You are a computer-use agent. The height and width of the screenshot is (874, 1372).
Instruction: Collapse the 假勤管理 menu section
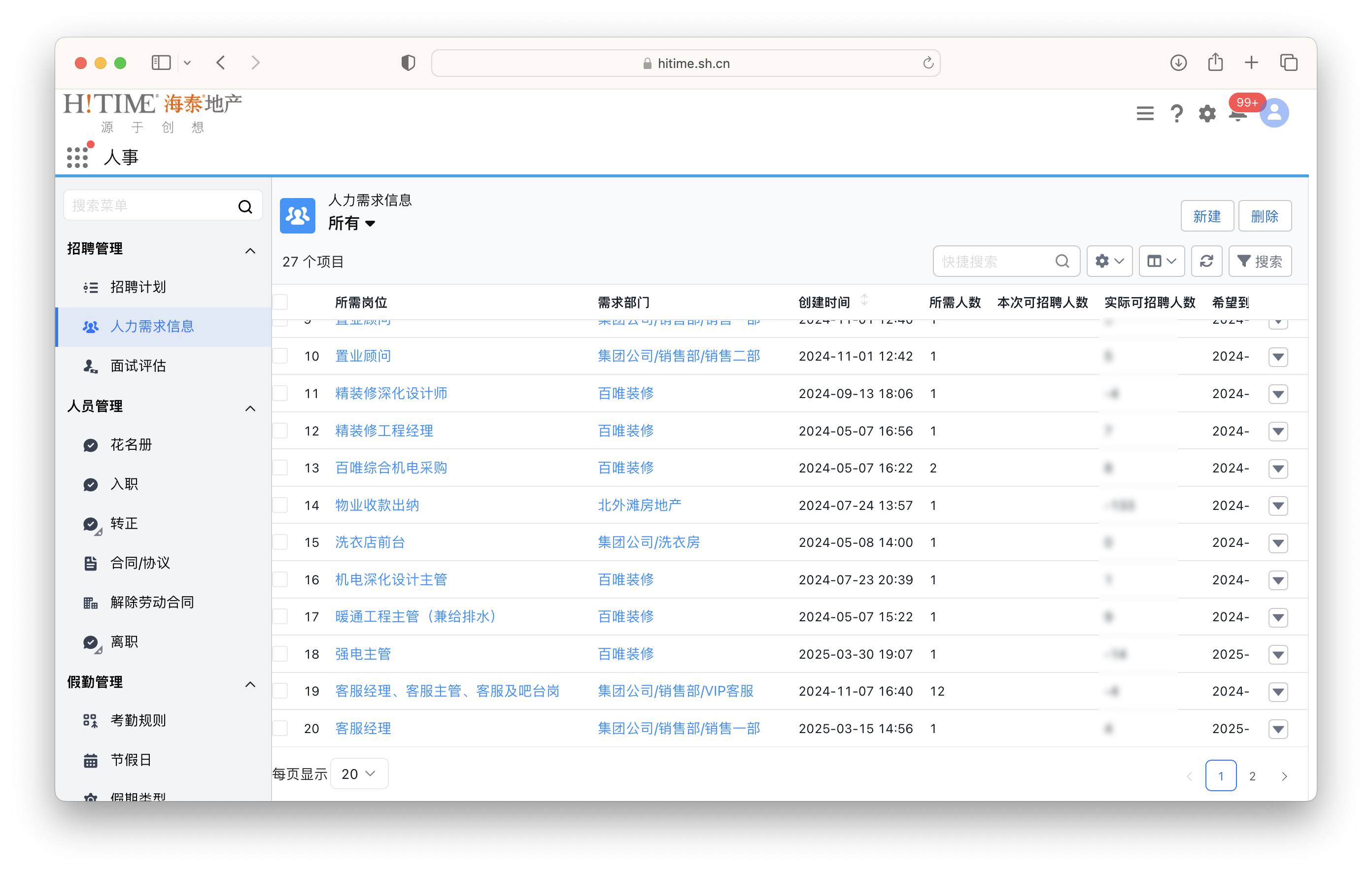point(250,684)
